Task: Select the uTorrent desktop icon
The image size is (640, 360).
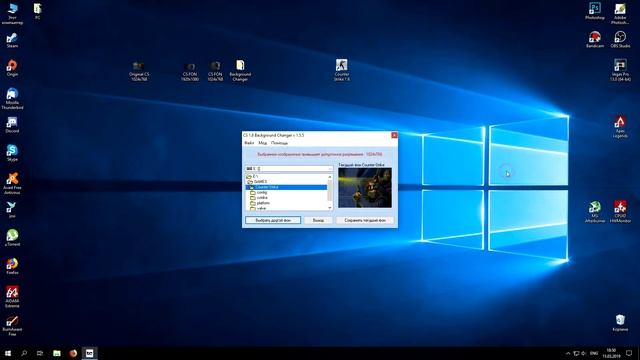Action: [x=12, y=238]
